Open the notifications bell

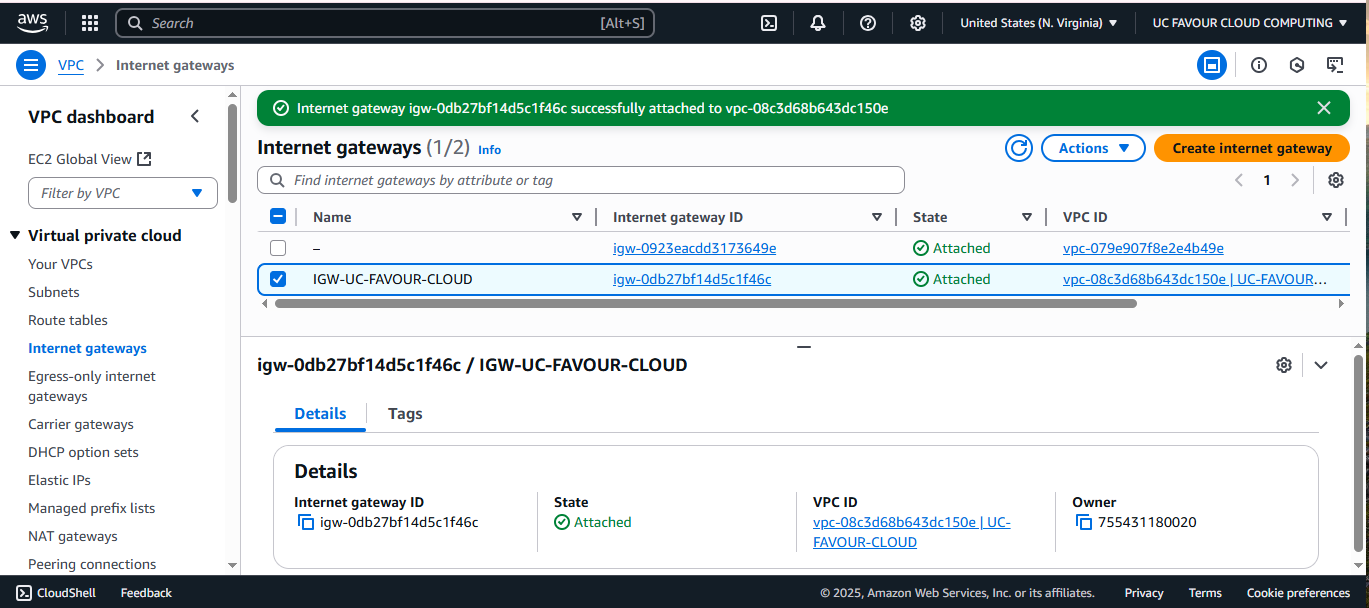pyautogui.click(x=818, y=23)
